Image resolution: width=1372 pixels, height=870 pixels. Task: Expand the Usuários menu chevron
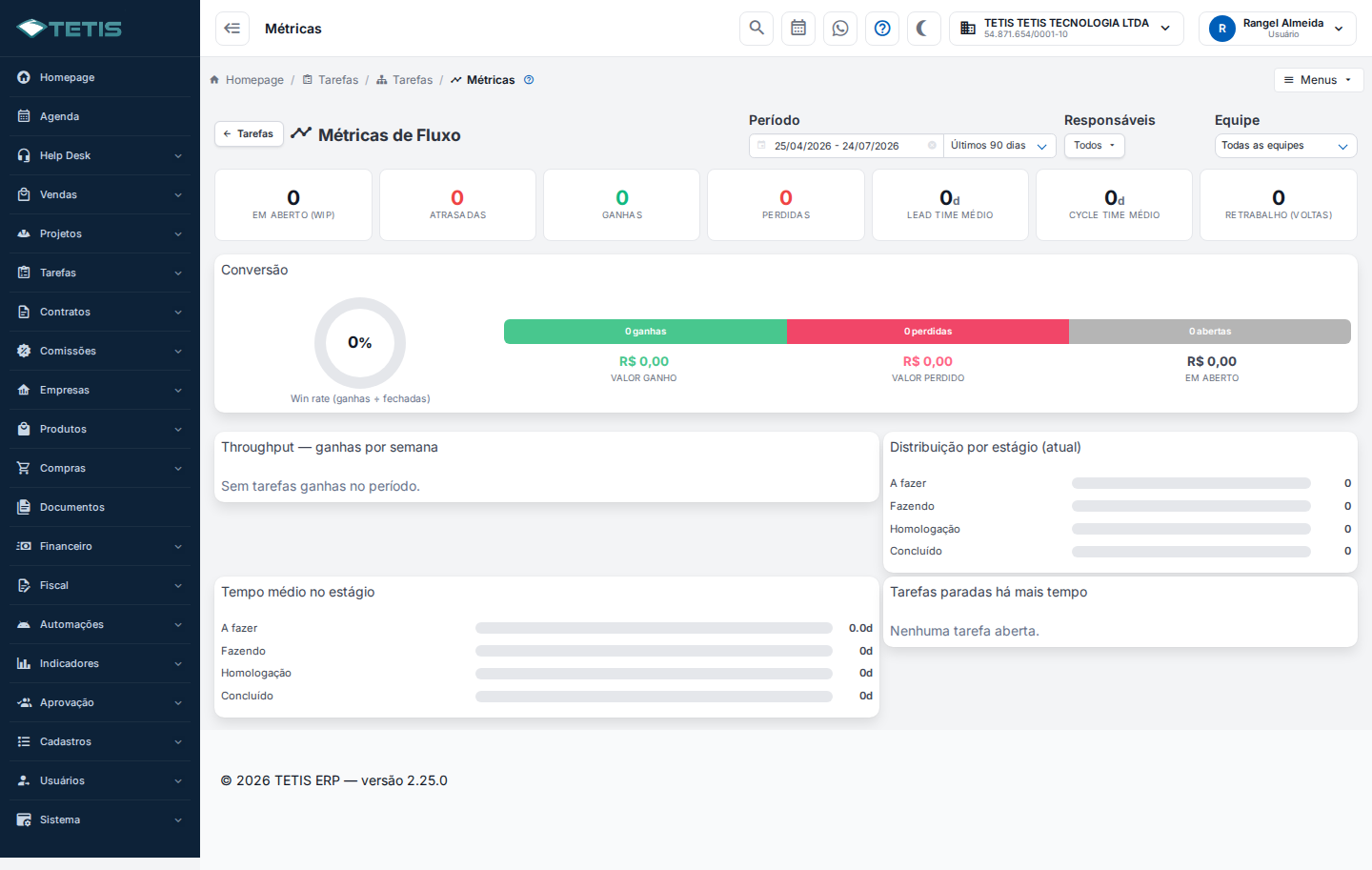click(178, 780)
